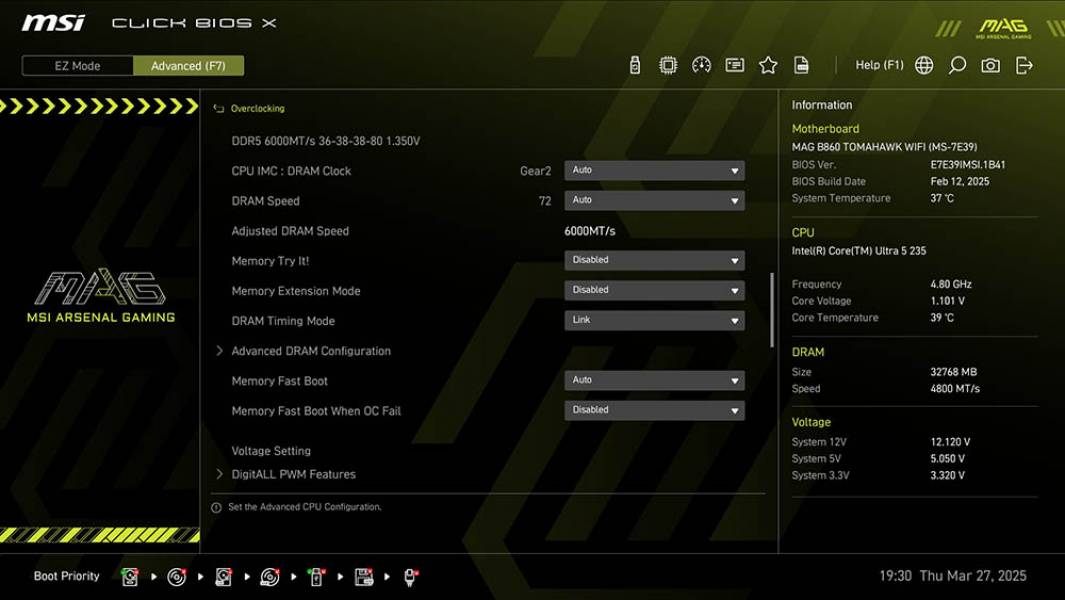Click DRAM speed 4800 MT/s value
The height and width of the screenshot is (600, 1065).
(x=955, y=389)
